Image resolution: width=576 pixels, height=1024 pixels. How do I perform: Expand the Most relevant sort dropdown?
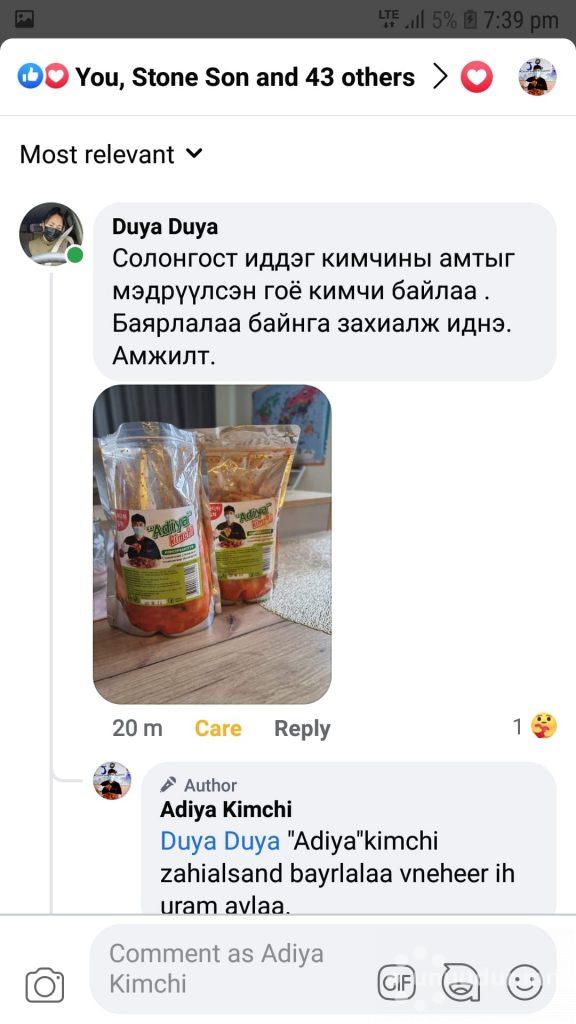click(x=111, y=155)
